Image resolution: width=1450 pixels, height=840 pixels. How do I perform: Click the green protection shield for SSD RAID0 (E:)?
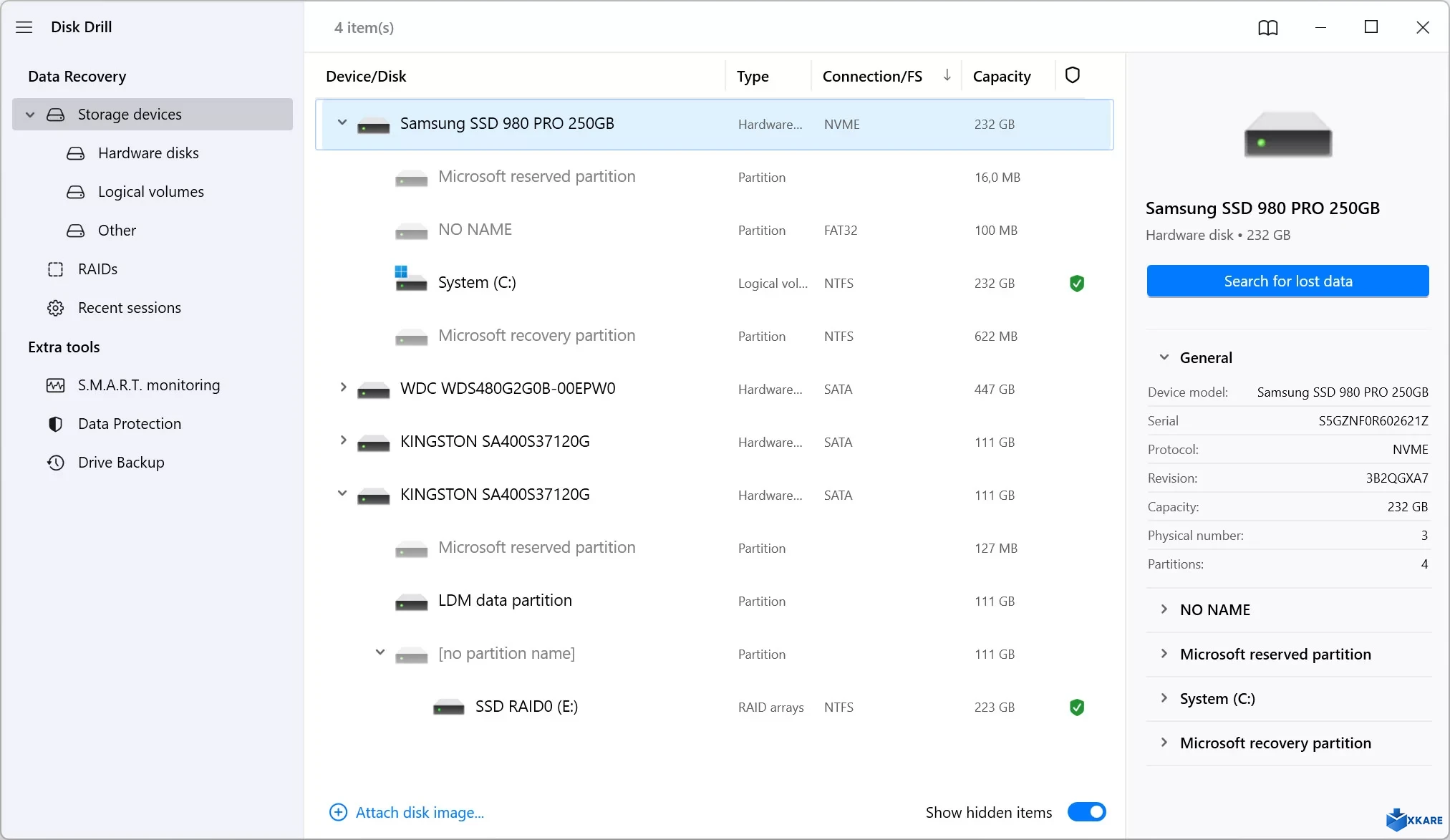pos(1077,708)
